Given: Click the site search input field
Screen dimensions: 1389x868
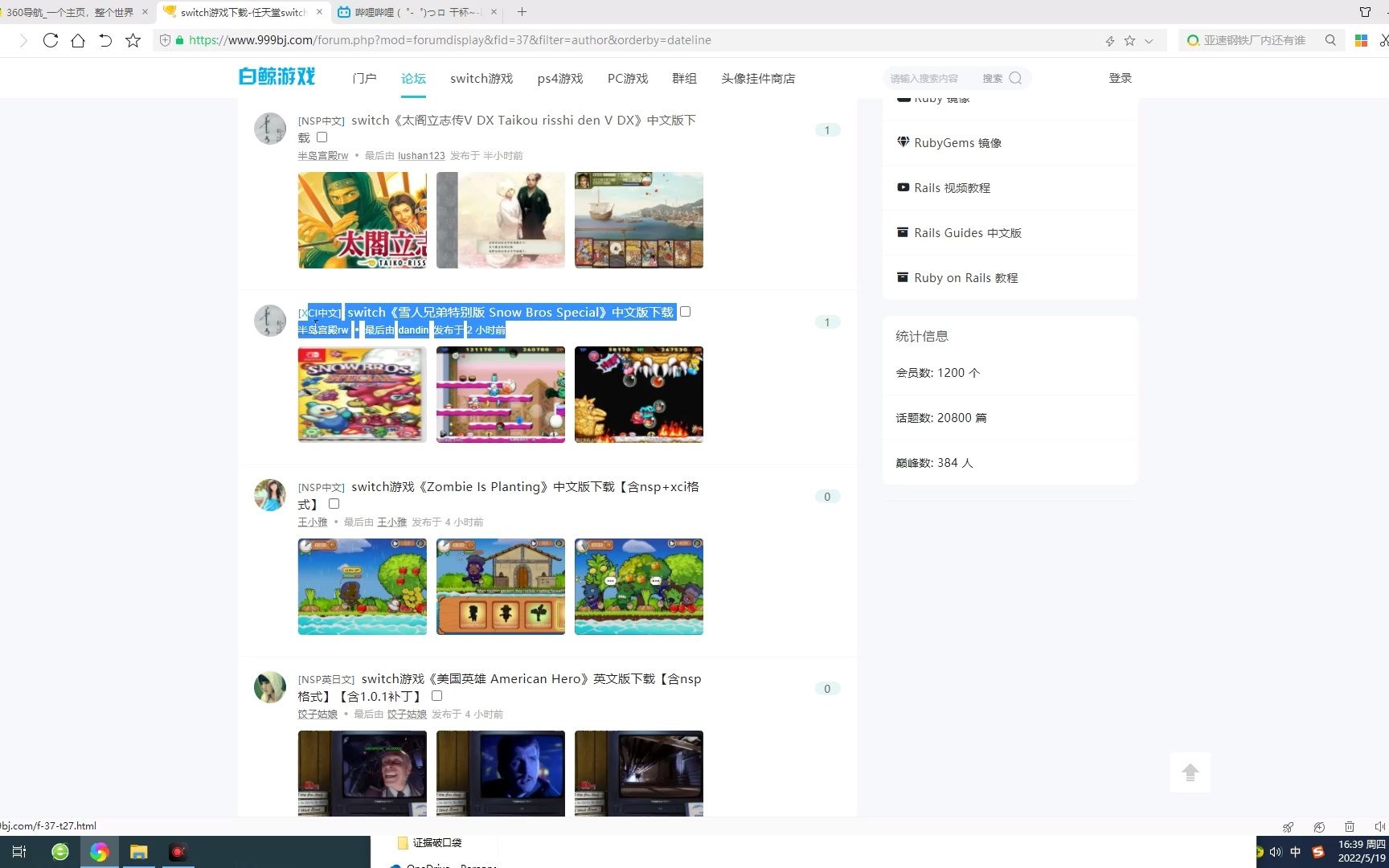Looking at the screenshot, I should 928,78.
